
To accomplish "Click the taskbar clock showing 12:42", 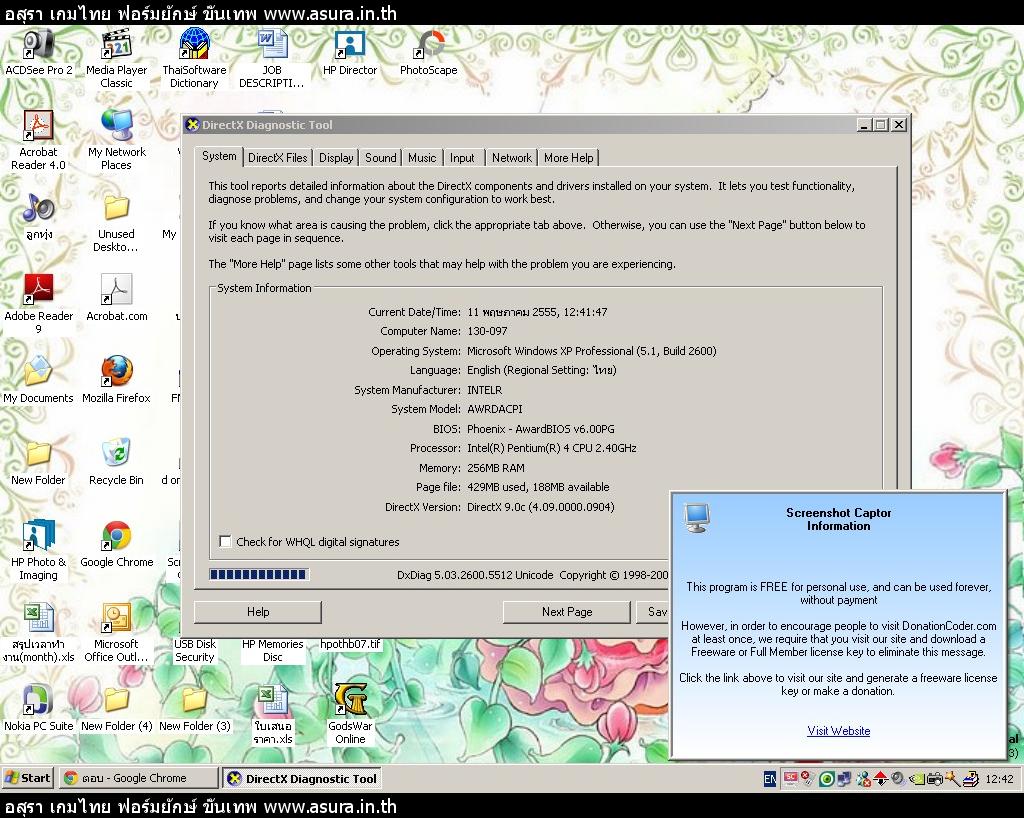I will tap(999, 779).
